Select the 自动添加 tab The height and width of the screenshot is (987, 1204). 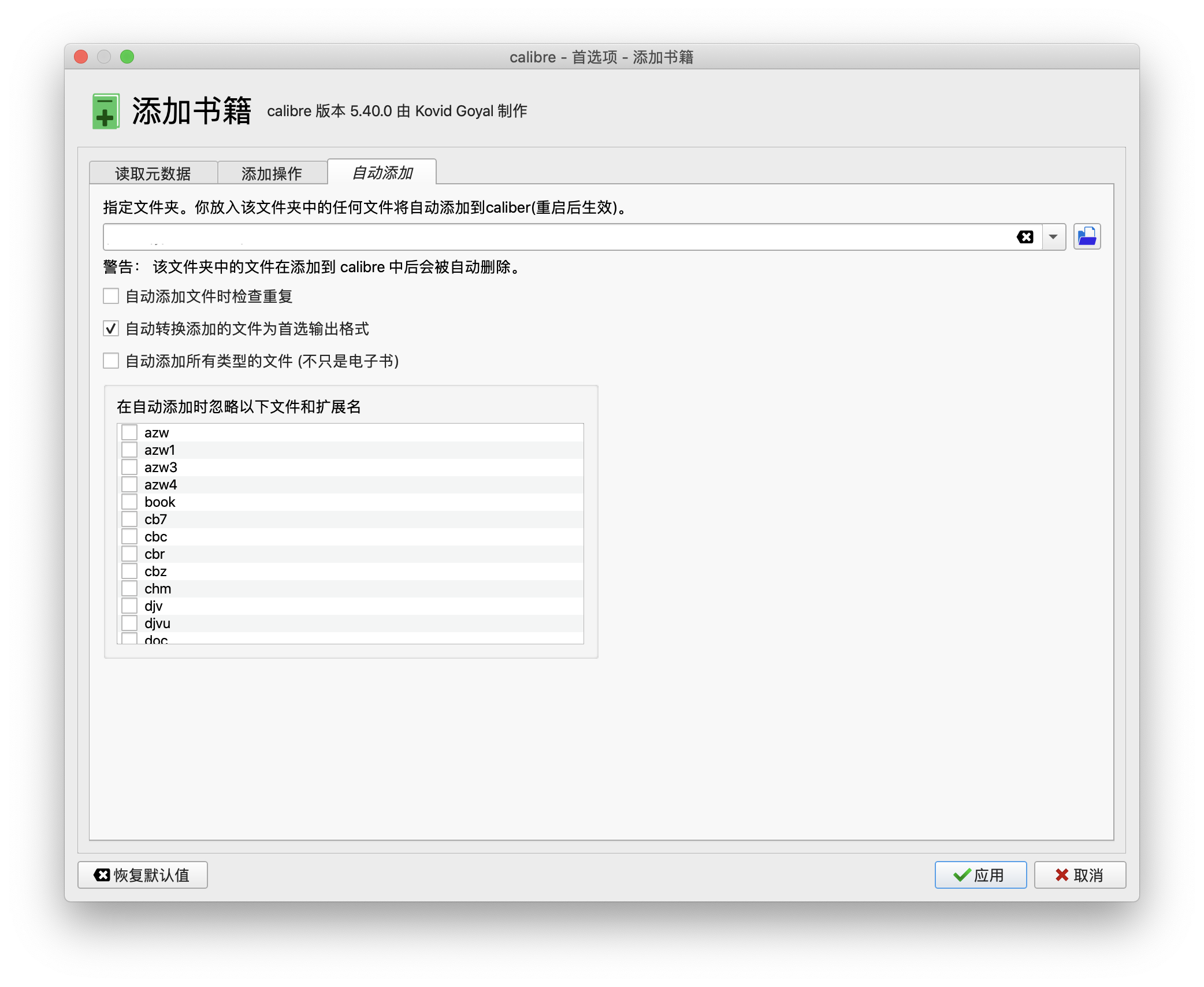point(382,173)
